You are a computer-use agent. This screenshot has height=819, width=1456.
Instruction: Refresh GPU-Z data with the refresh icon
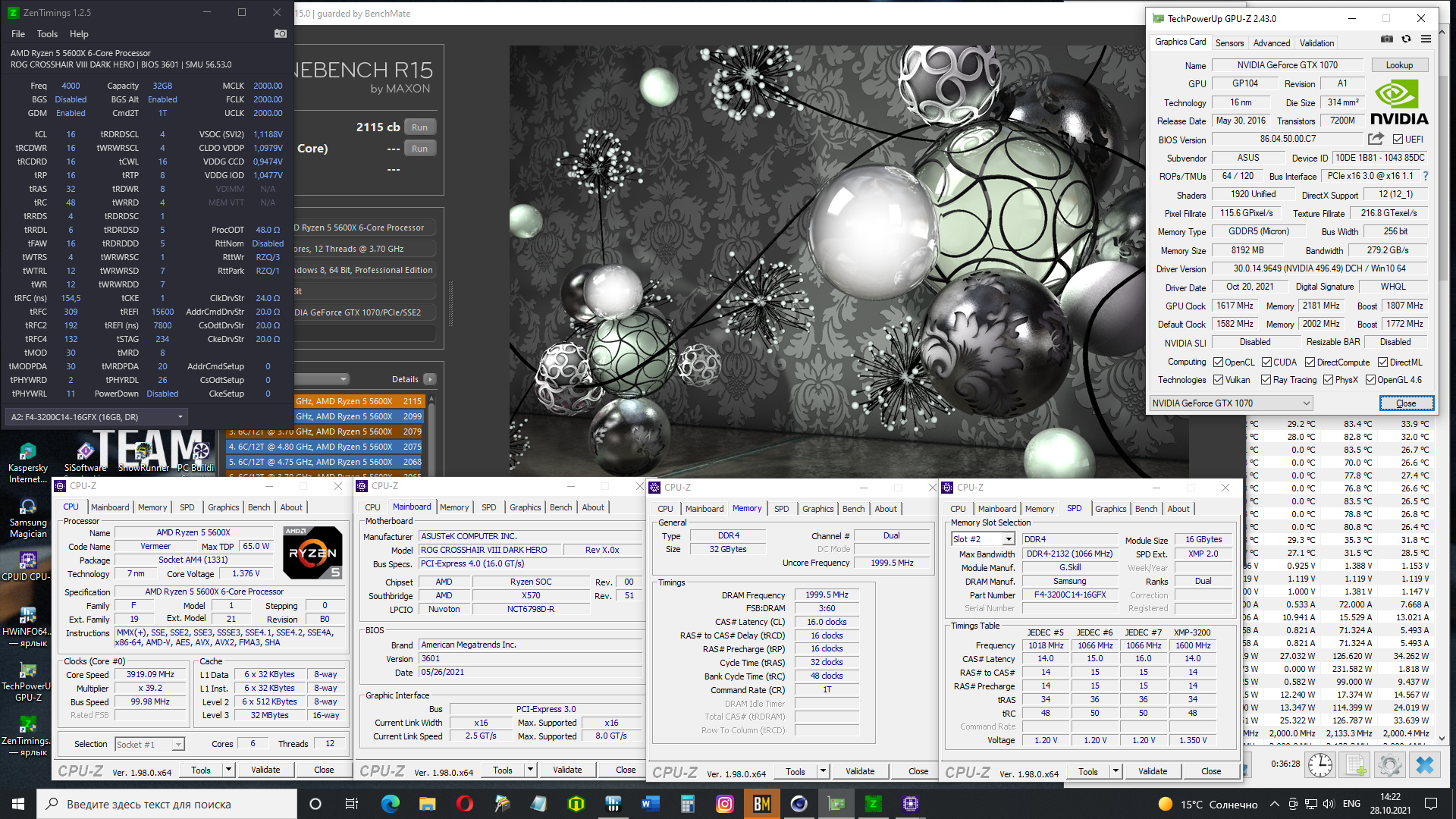tap(1407, 39)
